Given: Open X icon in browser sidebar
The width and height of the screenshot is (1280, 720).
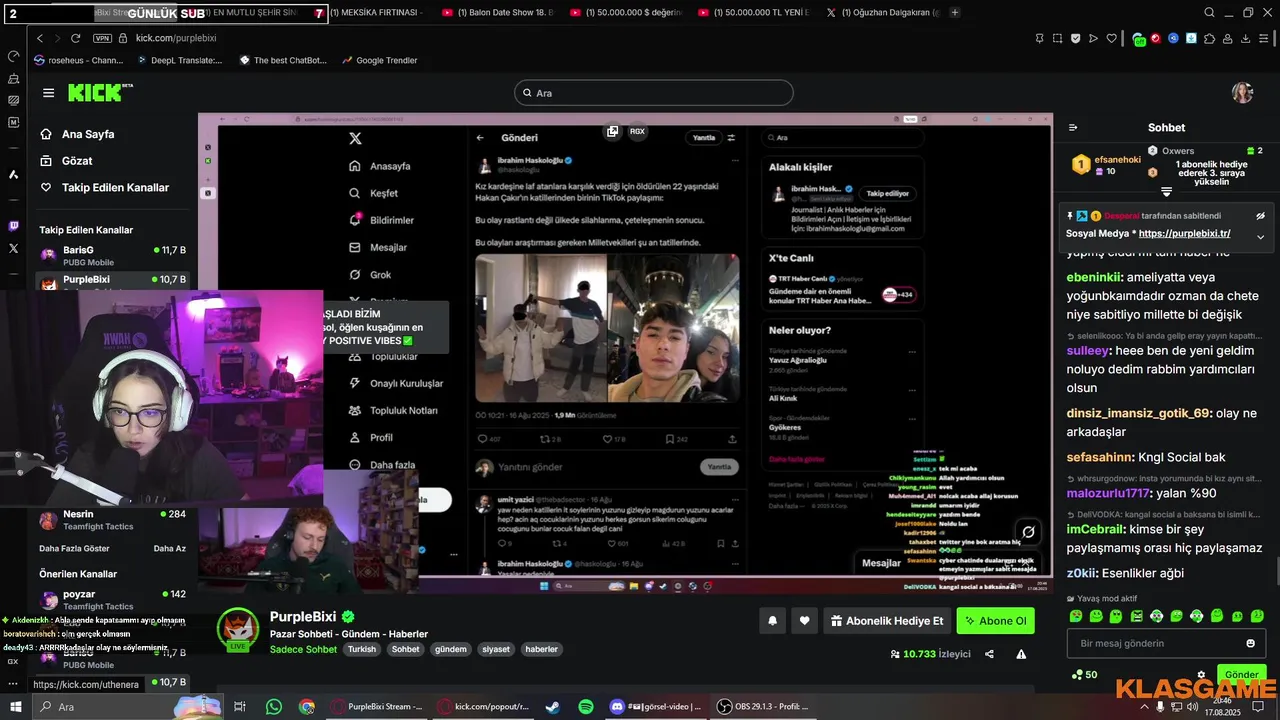Looking at the screenshot, I should tap(13, 248).
